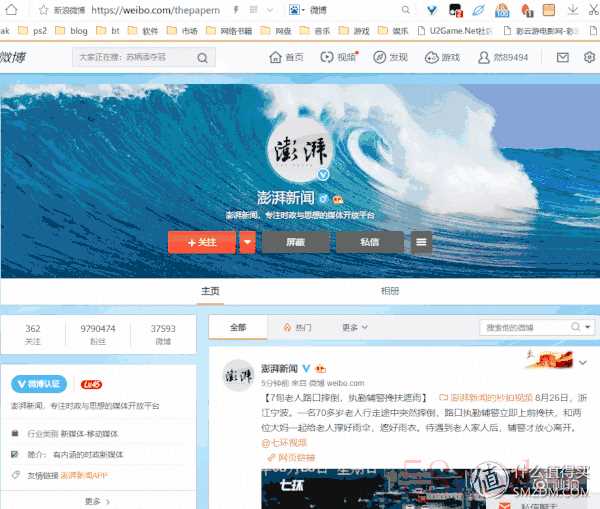Open the hamburger more-options button
600x509 pixels.
[421, 242]
